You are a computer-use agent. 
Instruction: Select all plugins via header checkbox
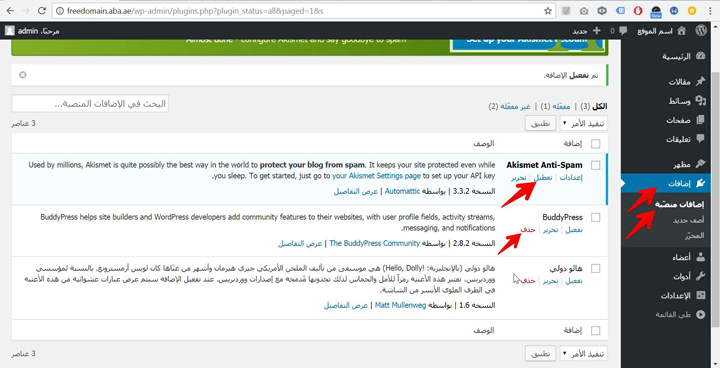point(596,144)
